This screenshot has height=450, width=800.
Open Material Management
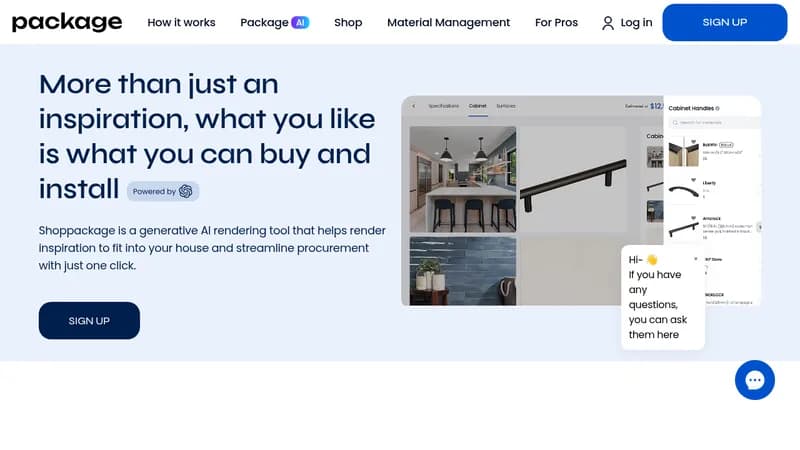coord(448,22)
